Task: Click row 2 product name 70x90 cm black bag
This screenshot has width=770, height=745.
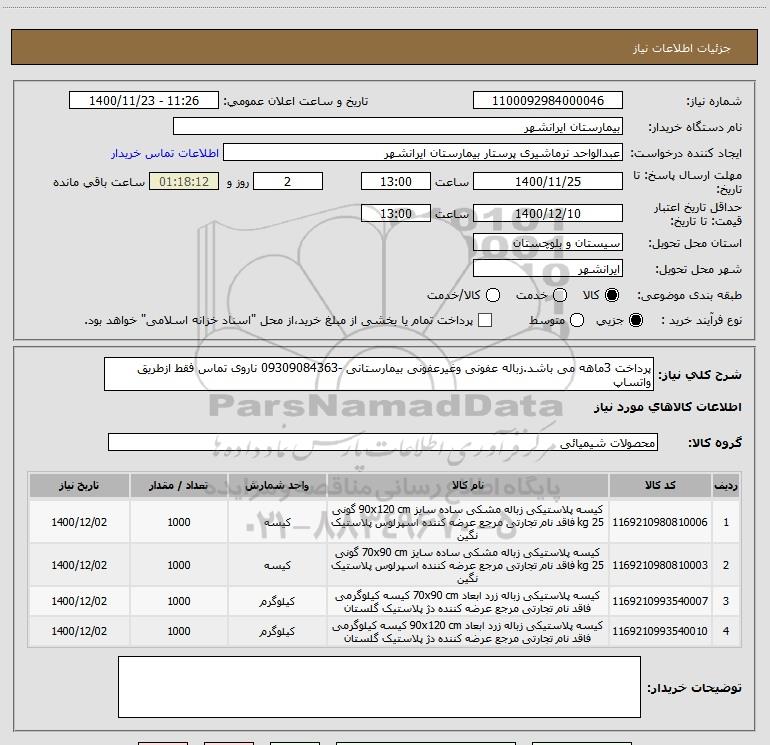Action: coord(468,565)
